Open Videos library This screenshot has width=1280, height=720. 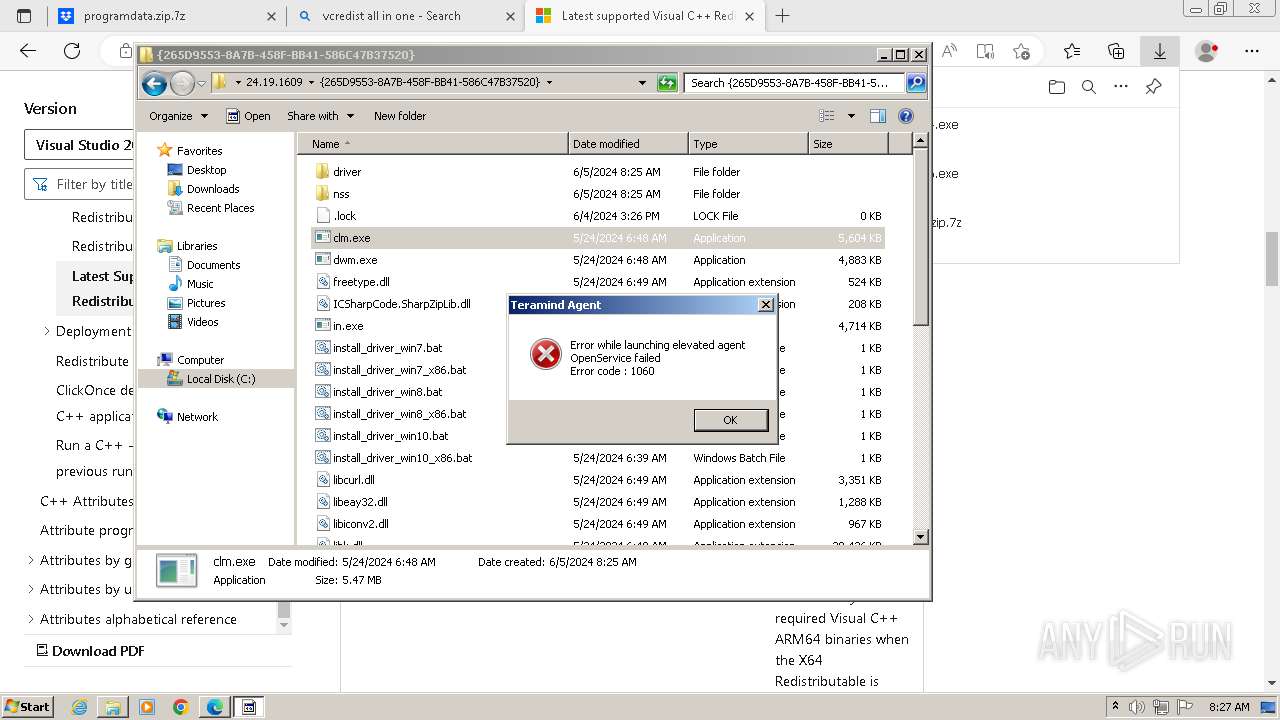(x=202, y=322)
